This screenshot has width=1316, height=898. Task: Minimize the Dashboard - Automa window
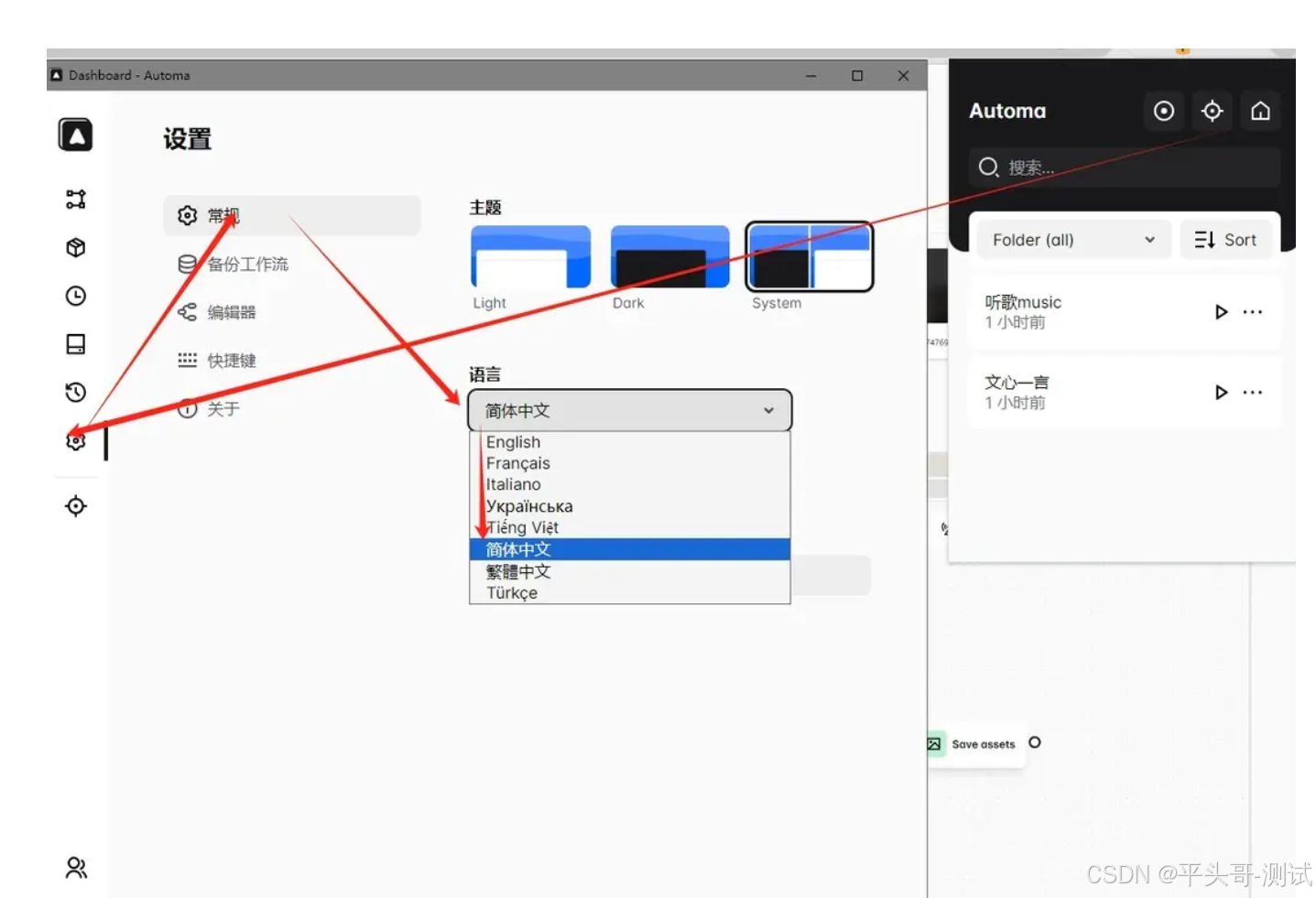pyautogui.click(x=810, y=76)
